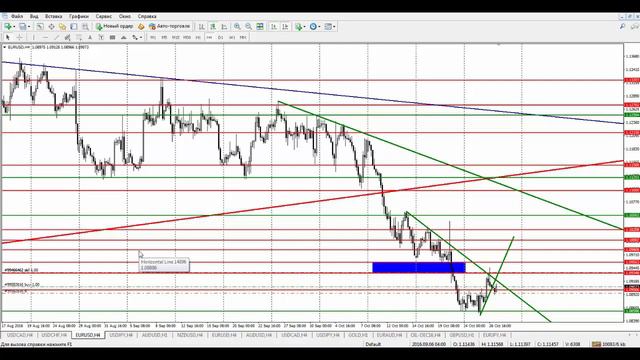Switch to the USDCHF,H4 chart tab
640x360 pixels.
pyautogui.click(x=54, y=335)
